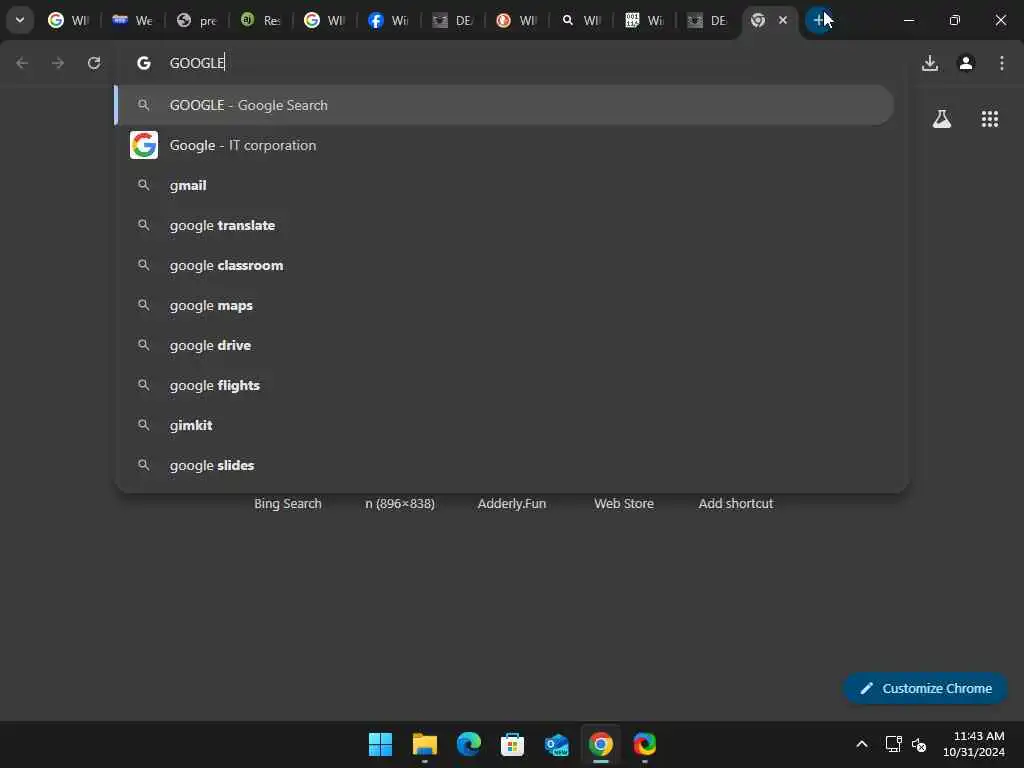This screenshot has width=1024, height=768.
Task: Click the Google logo beside 'IT corporation'
Action: pyautogui.click(x=144, y=145)
